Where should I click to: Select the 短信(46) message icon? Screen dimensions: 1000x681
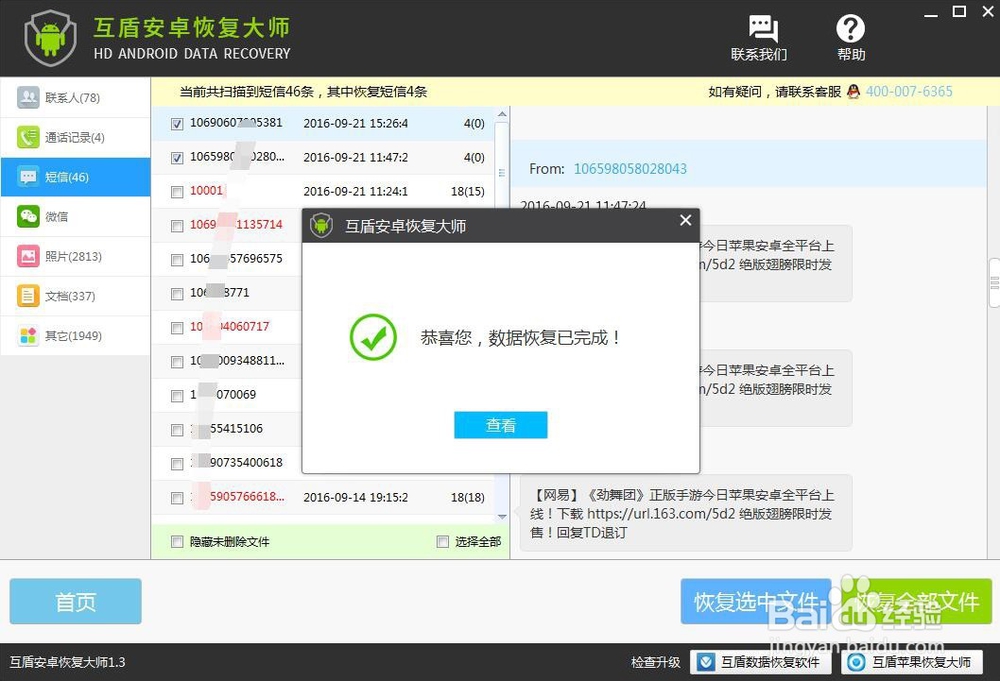[28, 177]
